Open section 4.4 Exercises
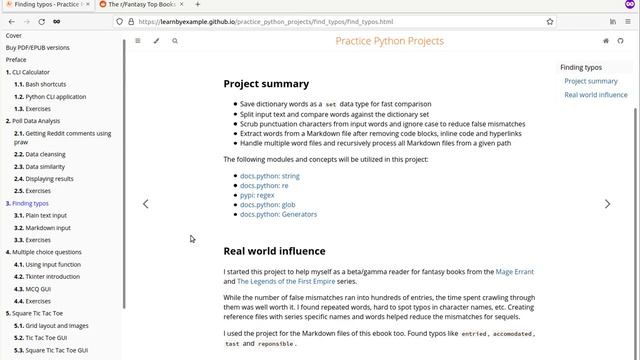This screenshot has height=360, width=640. pos(32,301)
